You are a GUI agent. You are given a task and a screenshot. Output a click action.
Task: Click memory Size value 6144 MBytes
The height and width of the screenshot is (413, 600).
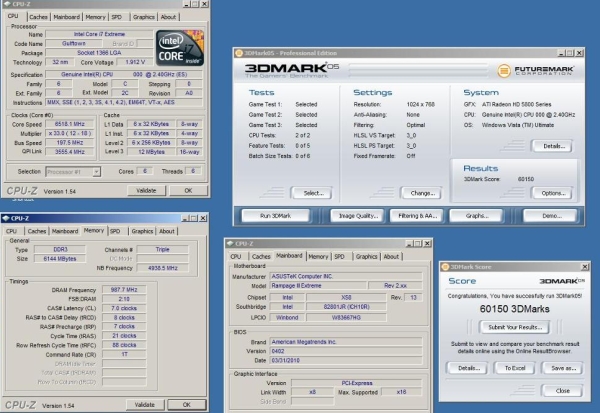pos(60,259)
